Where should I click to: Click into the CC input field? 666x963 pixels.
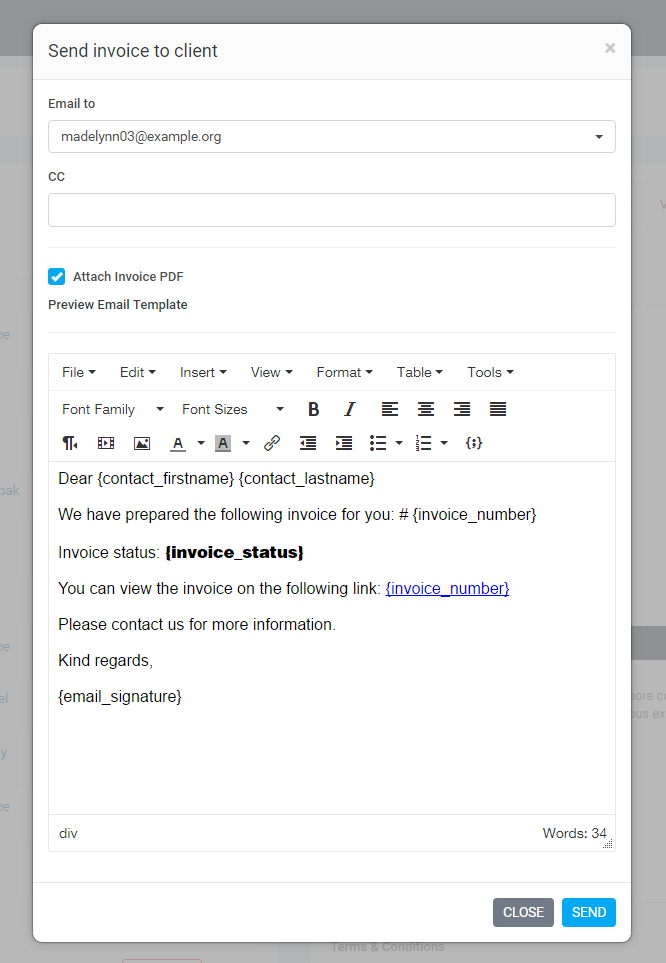[x=331, y=210]
